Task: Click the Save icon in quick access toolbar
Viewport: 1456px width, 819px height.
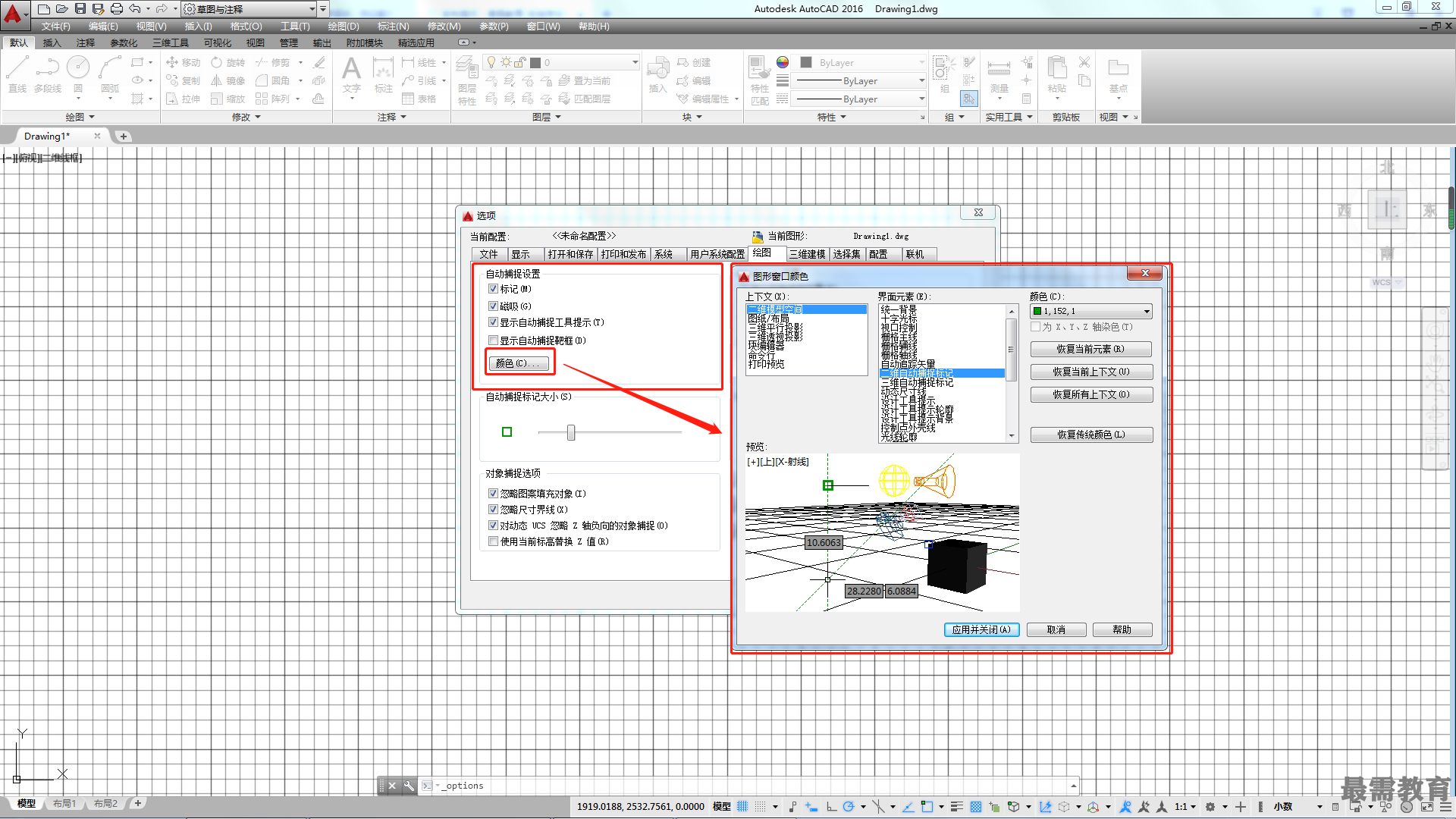Action: tap(80, 8)
